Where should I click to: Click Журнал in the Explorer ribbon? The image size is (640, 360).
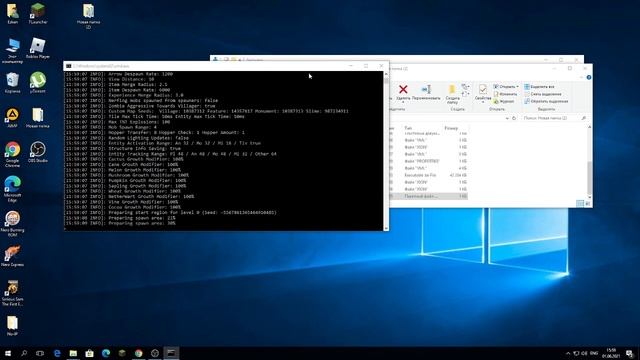[504, 101]
